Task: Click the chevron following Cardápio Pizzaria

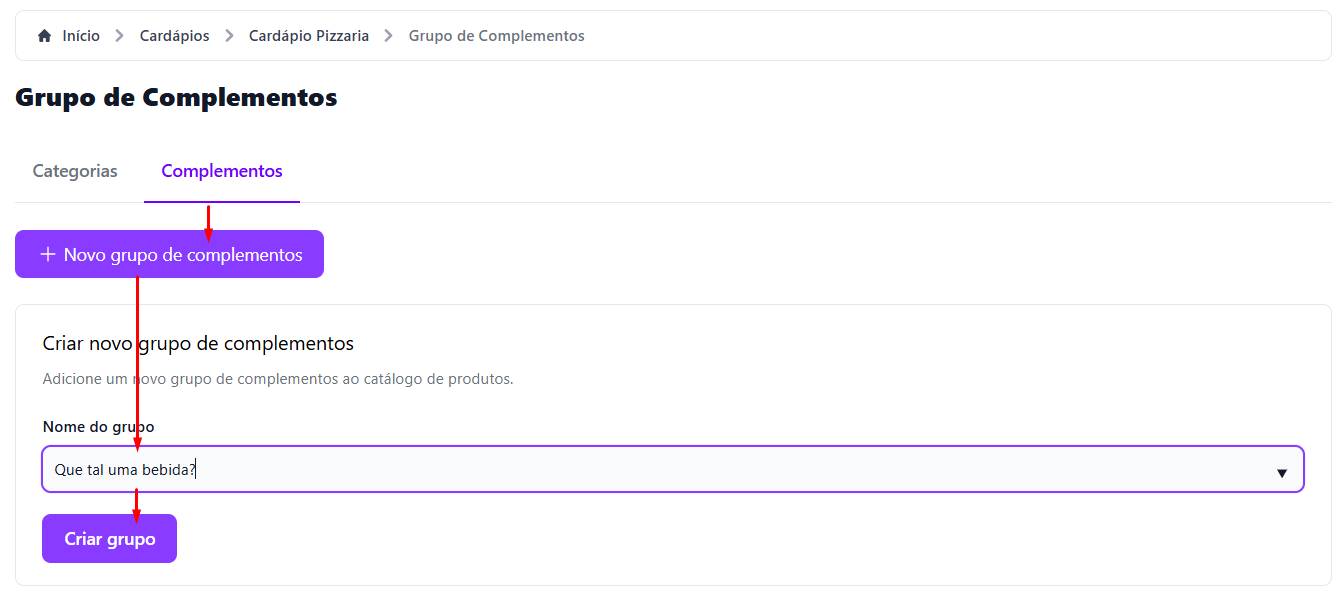Action: coord(389,36)
